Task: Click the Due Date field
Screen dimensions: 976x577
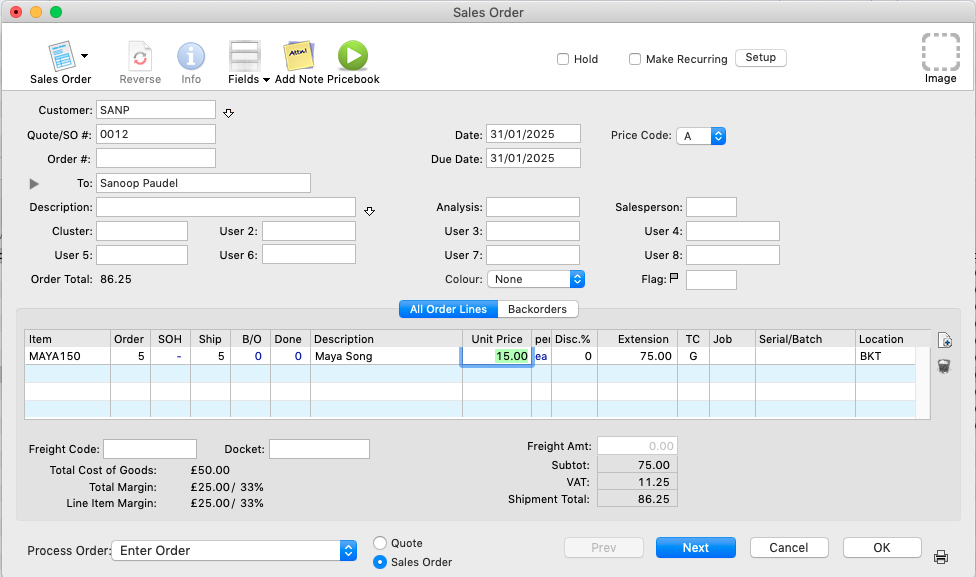Action: coord(533,158)
